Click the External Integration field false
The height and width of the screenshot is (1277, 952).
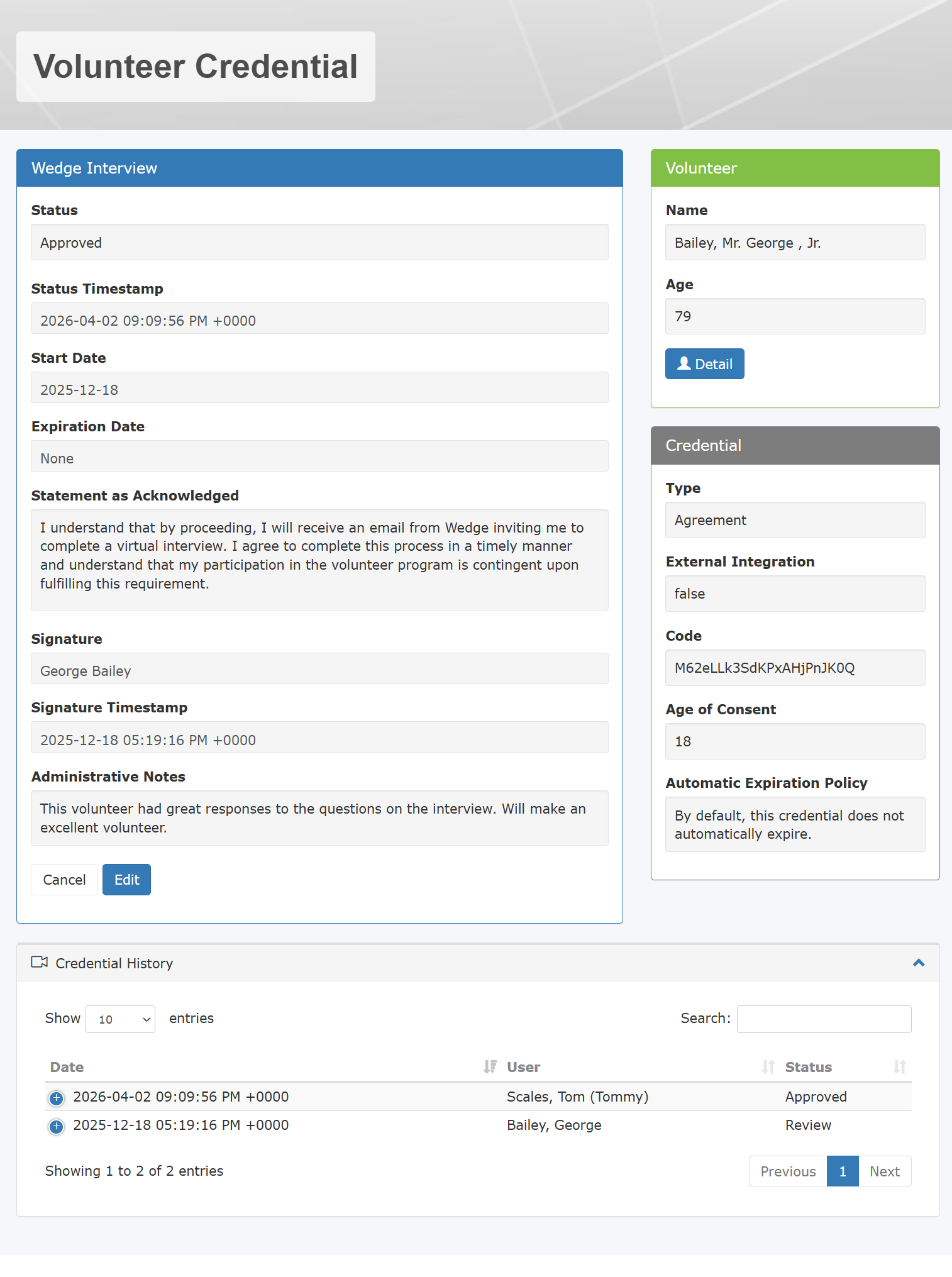point(795,594)
